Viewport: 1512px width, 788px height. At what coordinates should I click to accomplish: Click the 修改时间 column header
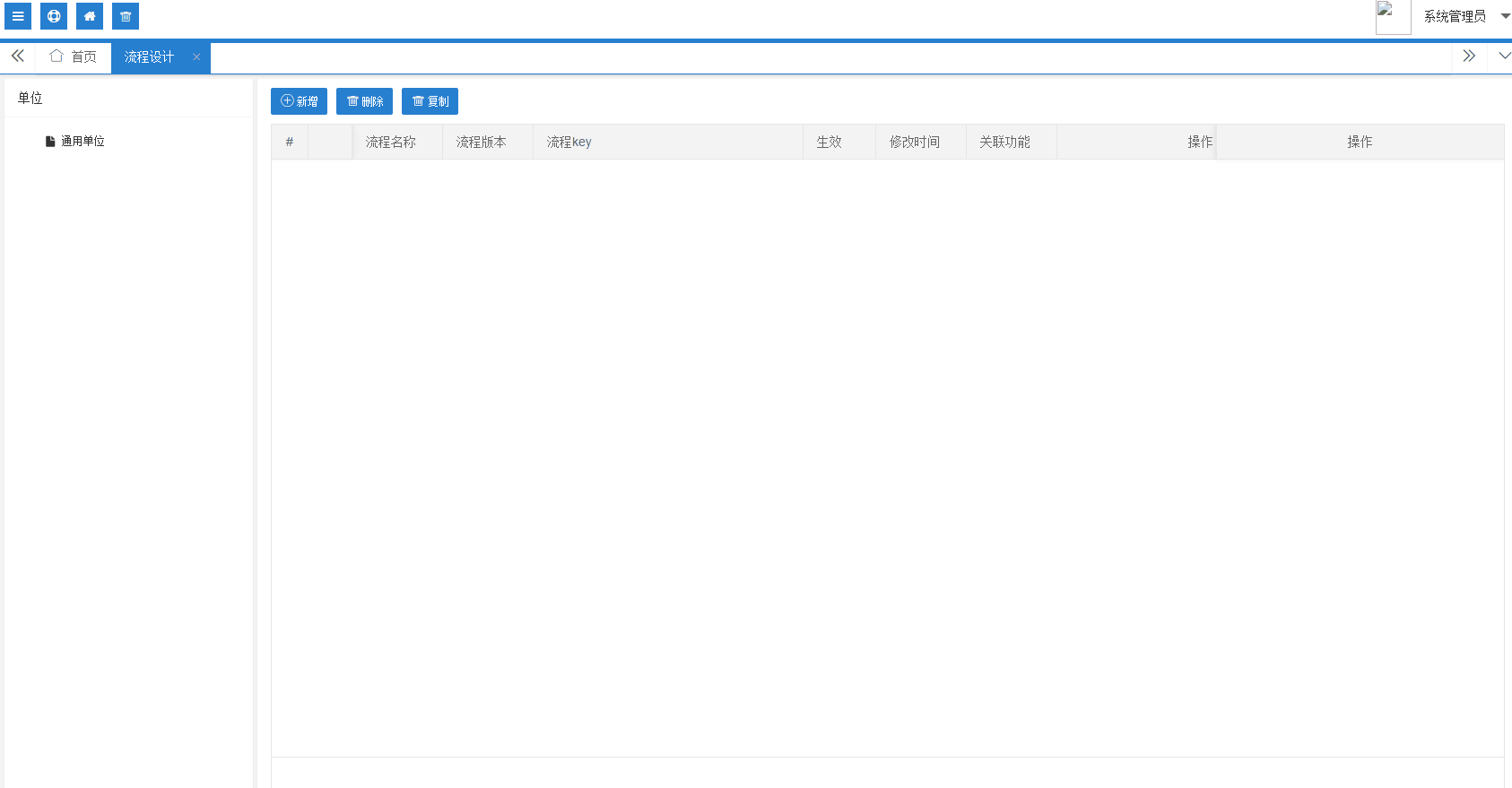coord(915,142)
